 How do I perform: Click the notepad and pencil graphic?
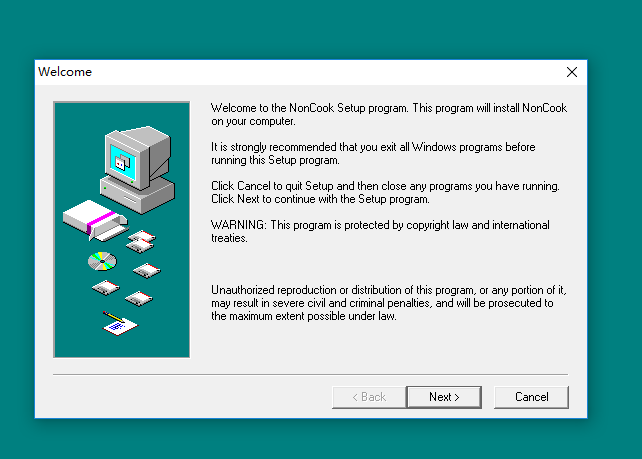(x=119, y=323)
